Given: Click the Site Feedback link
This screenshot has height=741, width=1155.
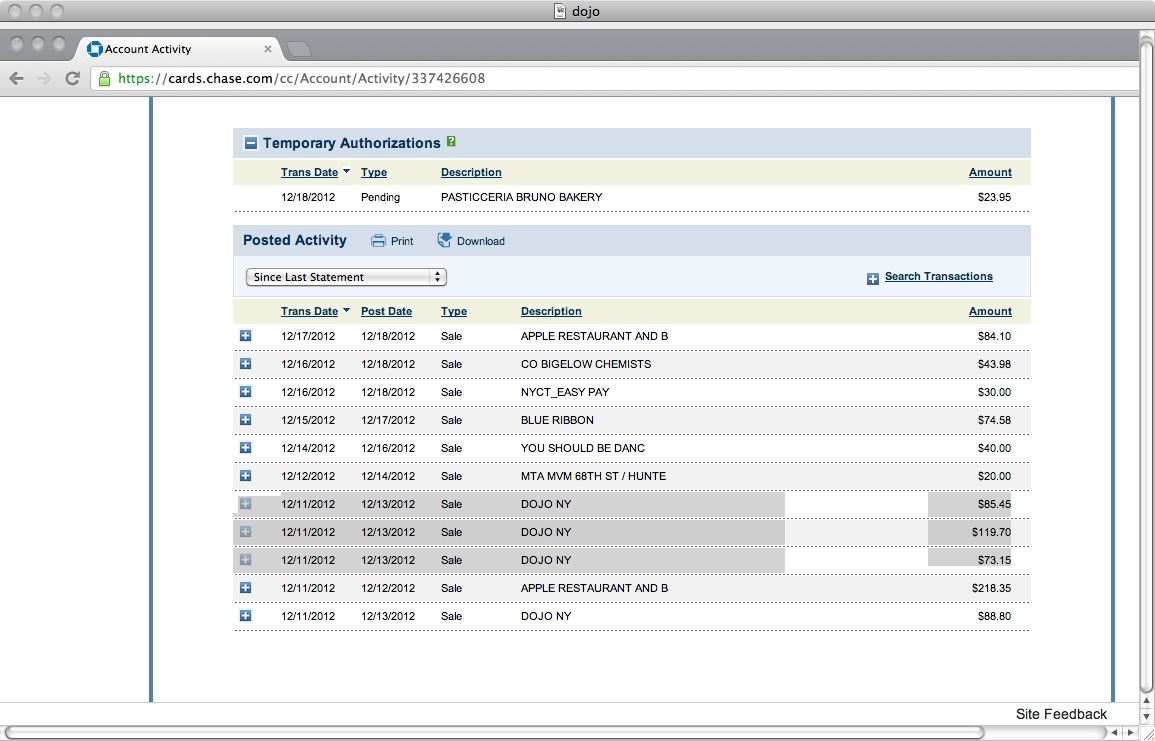Looking at the screenshot, I should (1060, 714).
